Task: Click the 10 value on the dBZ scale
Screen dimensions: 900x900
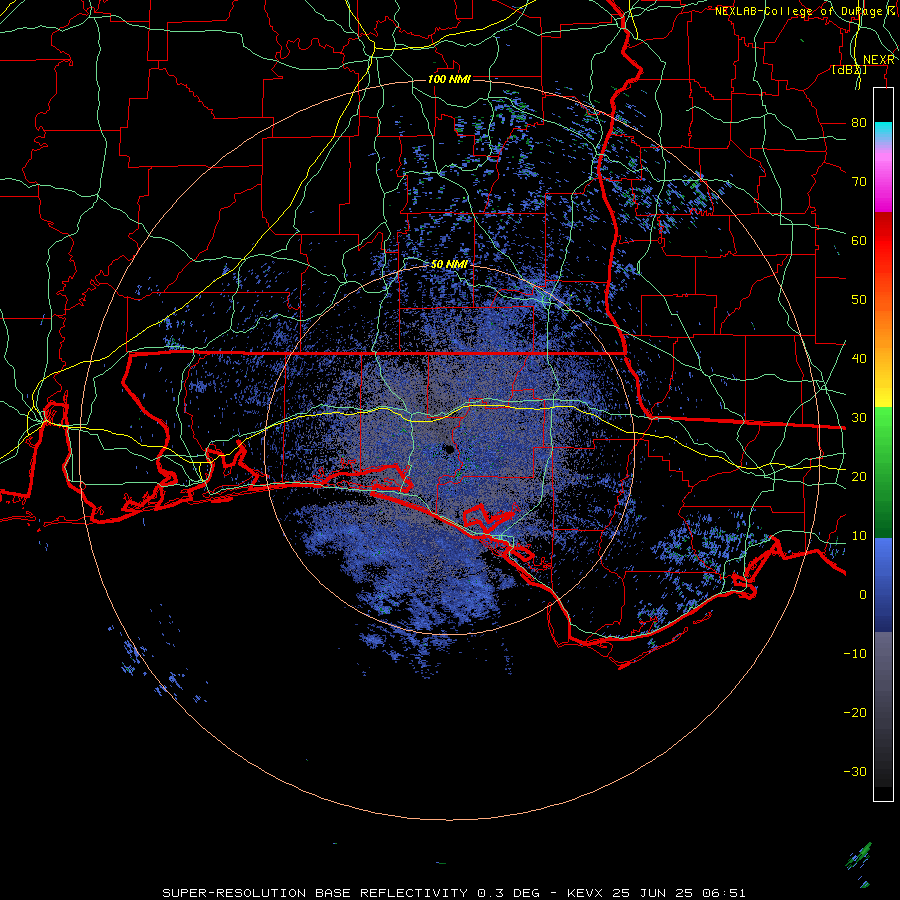Action: tap(859, 536)
